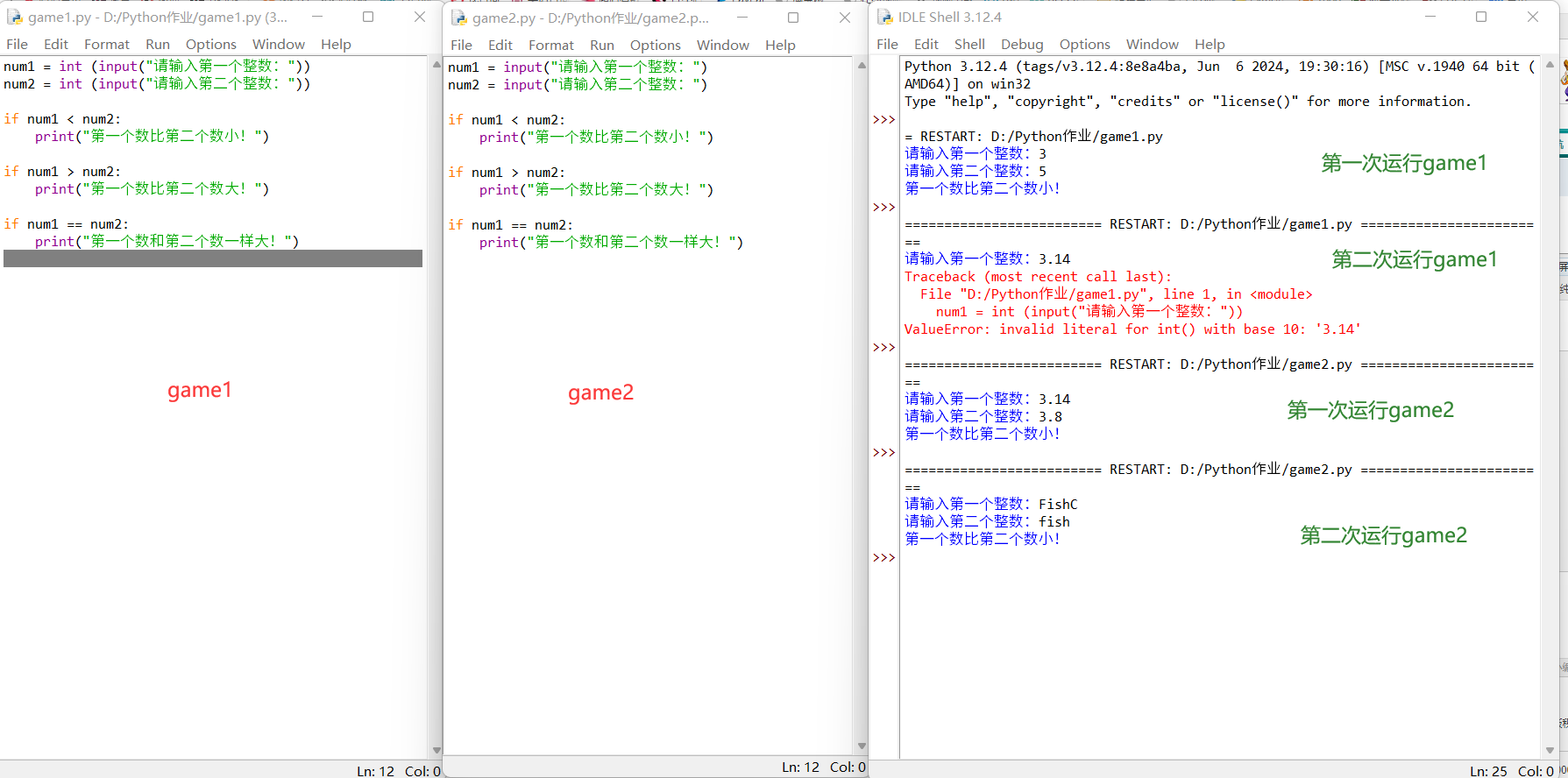The image size is (1568, 778).
Task: Click 'num2 = int' second line in game1.py
Action: [x=157, y=84]
